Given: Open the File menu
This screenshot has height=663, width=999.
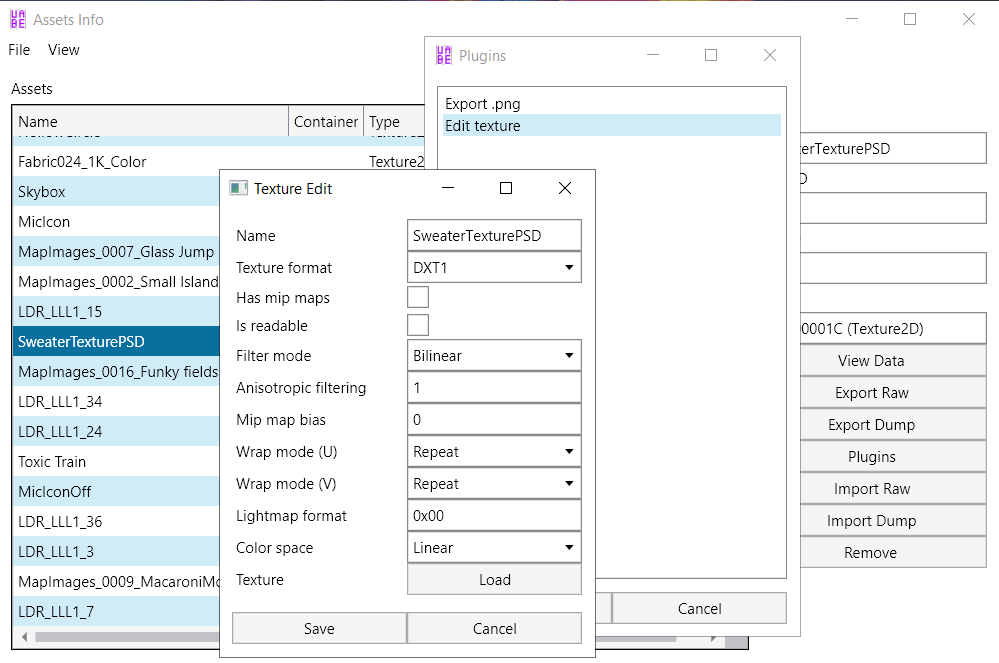Looking at the screenshot, I should point(19,50).
